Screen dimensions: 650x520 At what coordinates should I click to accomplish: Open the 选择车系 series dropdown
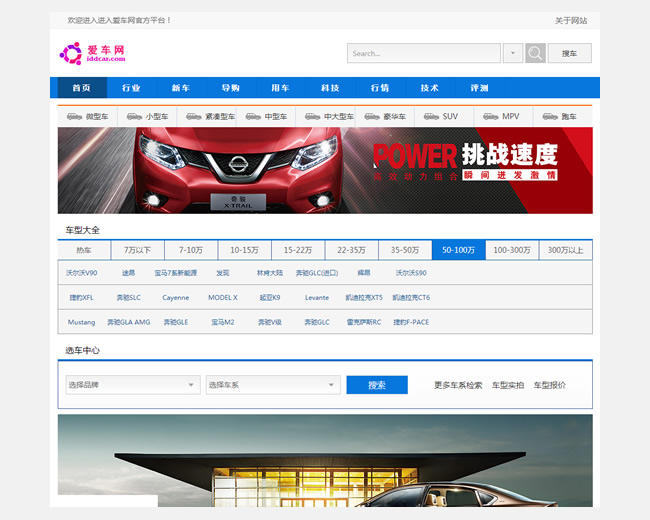(x=273, y=385)
